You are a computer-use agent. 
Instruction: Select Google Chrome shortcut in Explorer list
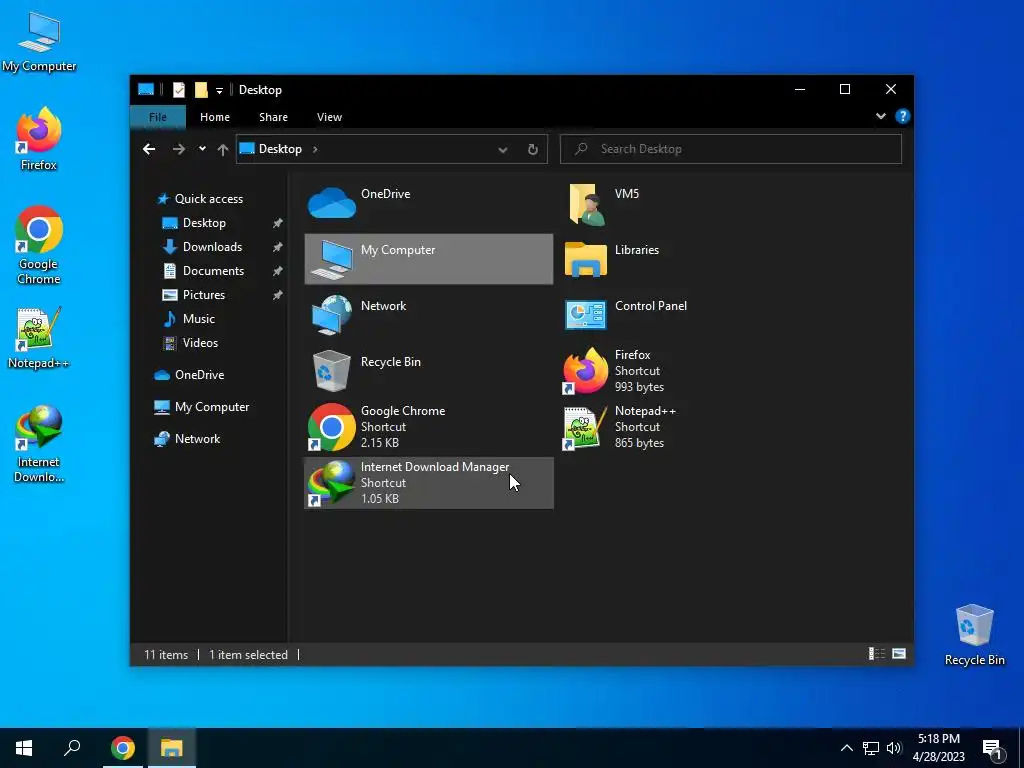[x=428, y=427]
